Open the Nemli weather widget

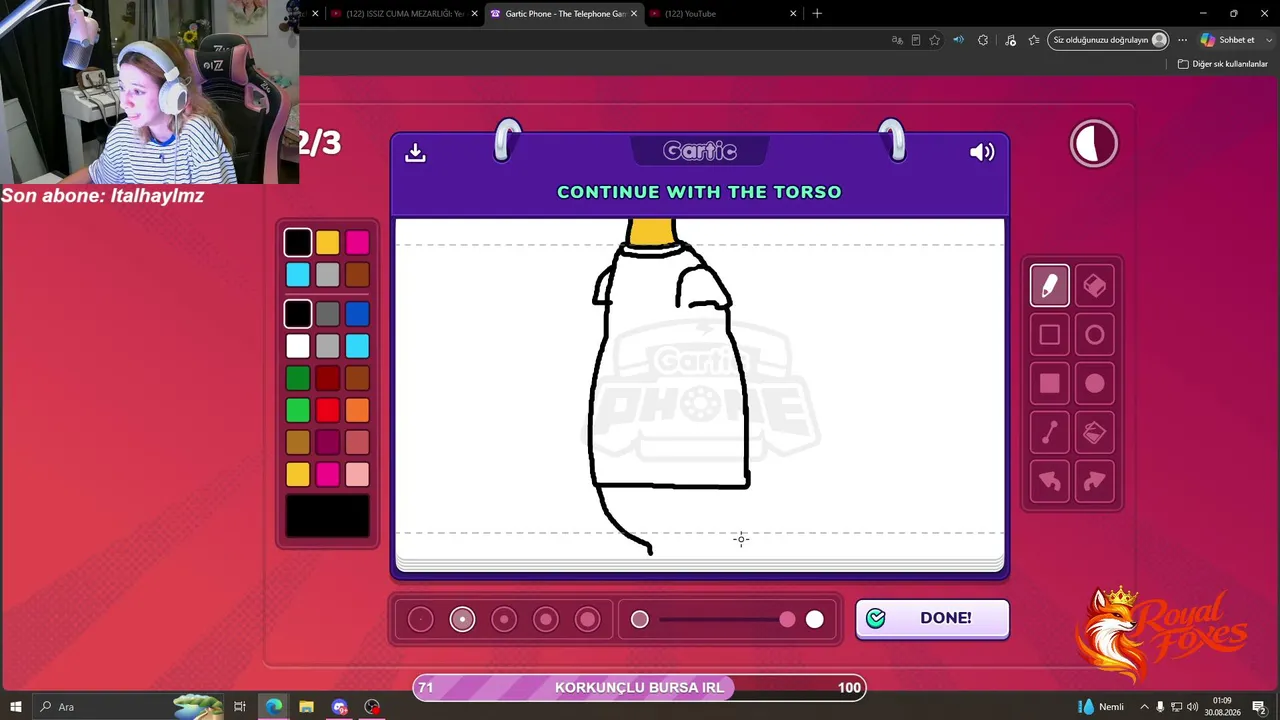tap(1100, 707)
